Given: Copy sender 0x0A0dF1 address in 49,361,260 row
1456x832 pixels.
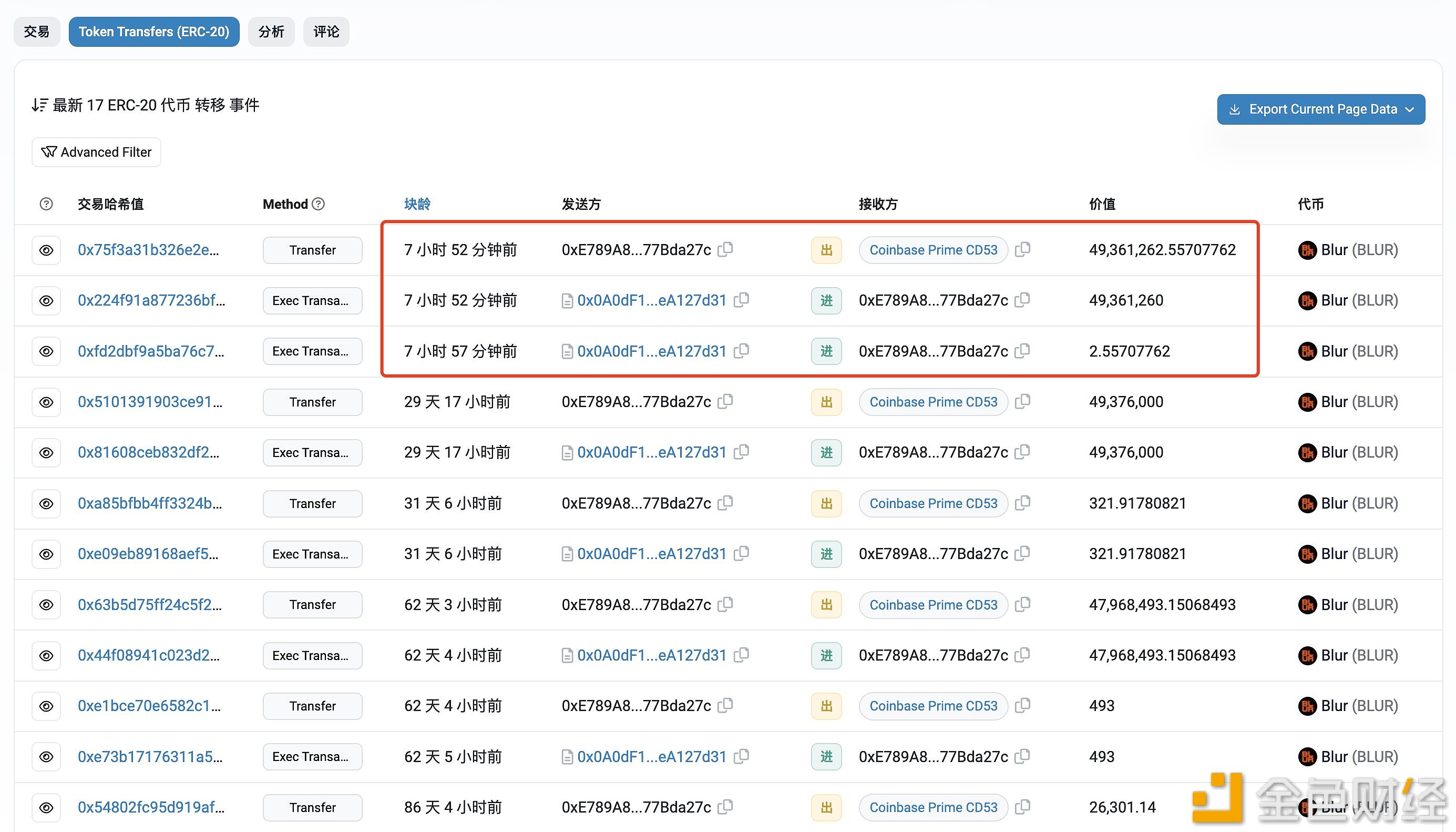Looking at the screenshot, I should [741, 300].
